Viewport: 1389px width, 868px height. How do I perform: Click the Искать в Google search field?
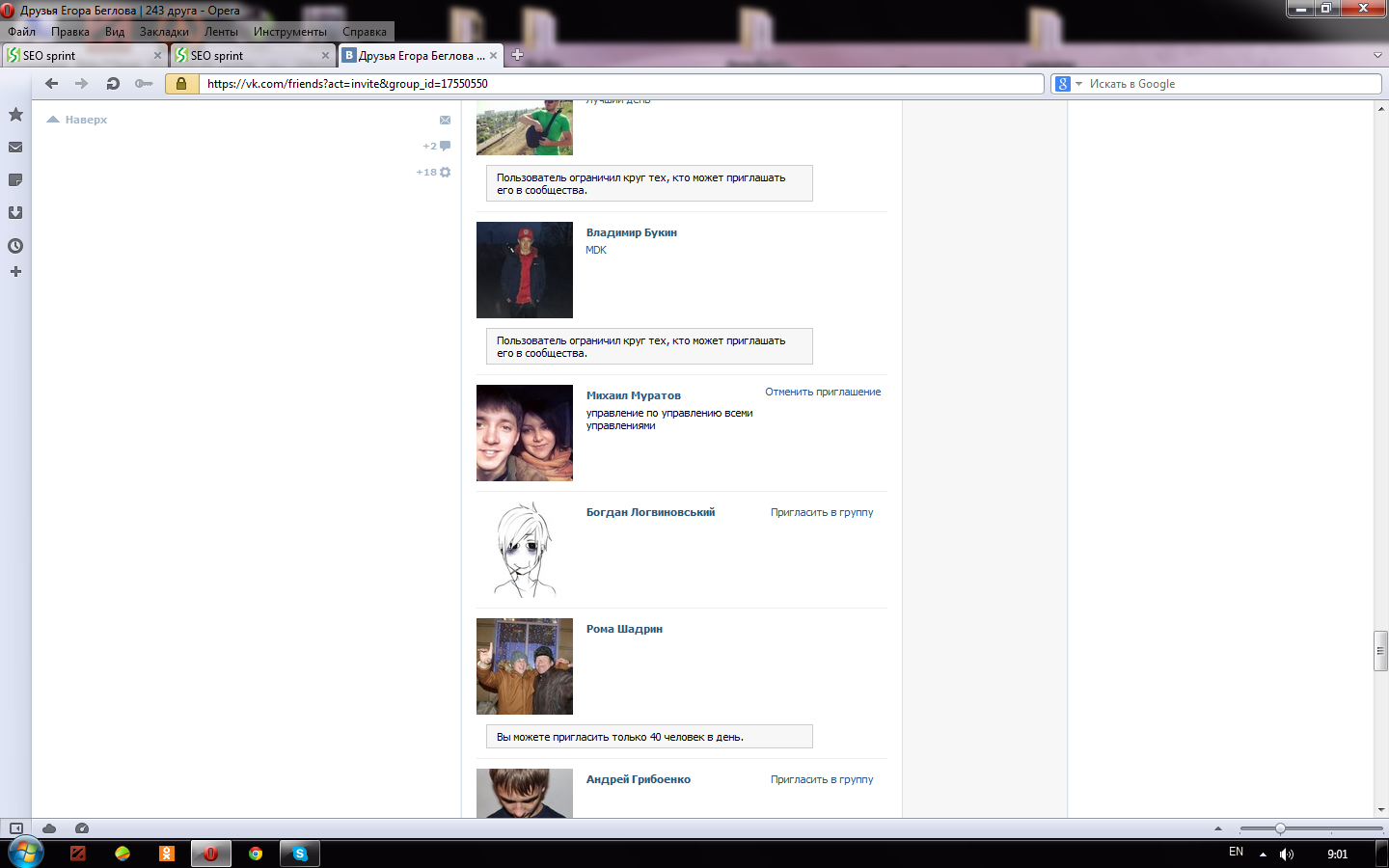[1233, 84]
